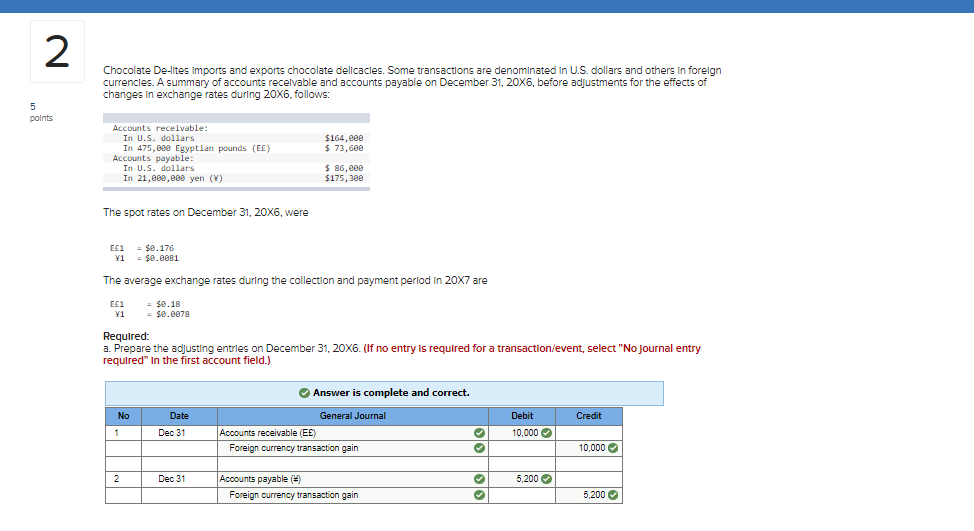Click 'In 21,000,000 yen (¥)' line
974x531 pixels.
[173, 178]
